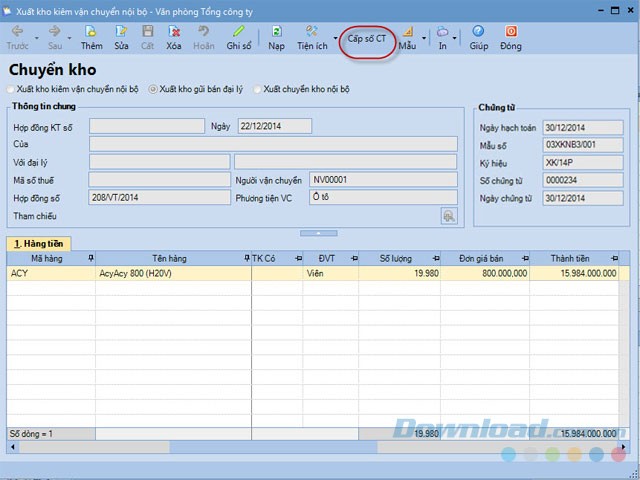Select 'Xuất kho kiêm vận chuyển nội bộ' option
The width and height of the screenshot is (640, 480).
(12, 89)
